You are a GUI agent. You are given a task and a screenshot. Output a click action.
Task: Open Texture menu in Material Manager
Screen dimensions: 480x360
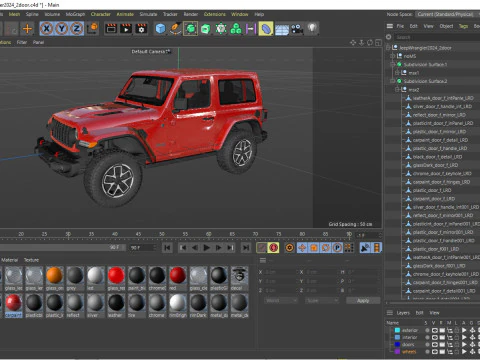(31, 260)
